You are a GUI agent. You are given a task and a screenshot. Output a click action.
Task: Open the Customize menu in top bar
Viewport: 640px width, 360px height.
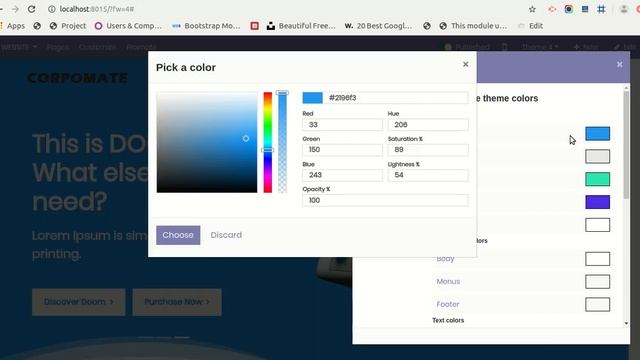coord(98,47)
